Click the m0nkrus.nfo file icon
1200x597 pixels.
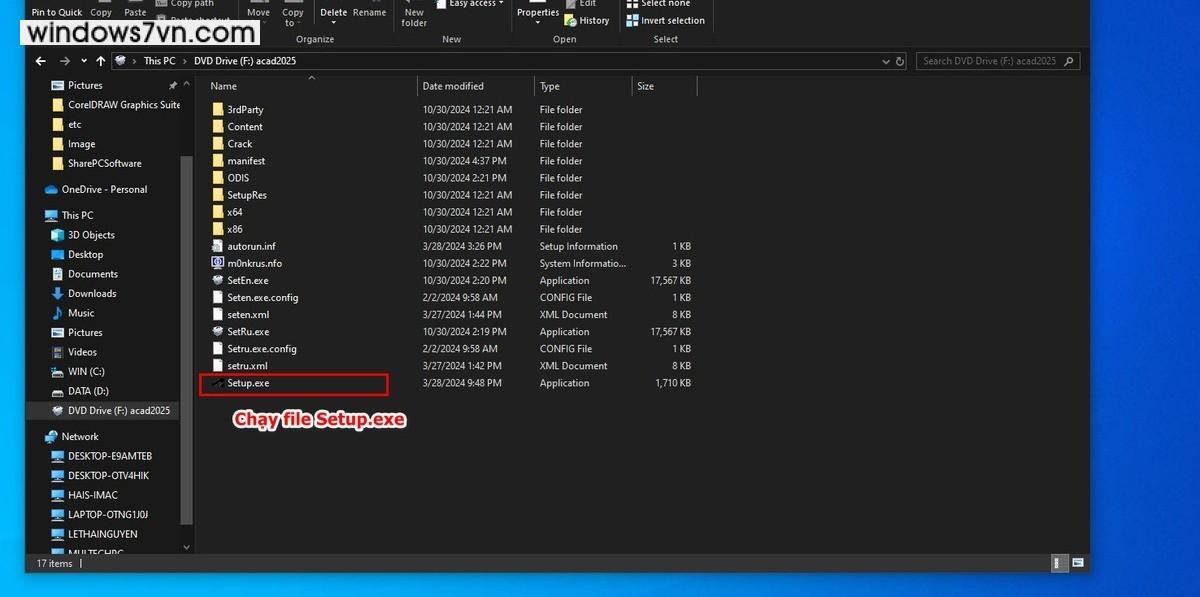click(x=218, y=264)
